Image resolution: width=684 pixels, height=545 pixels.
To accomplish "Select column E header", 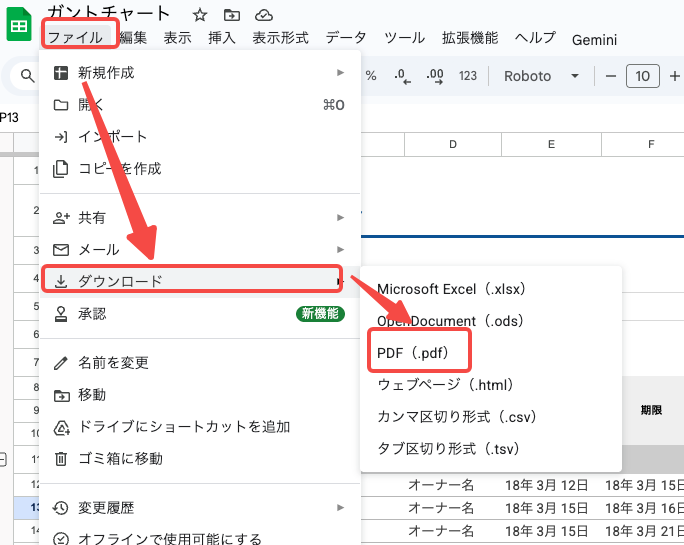I will point(551,144).
